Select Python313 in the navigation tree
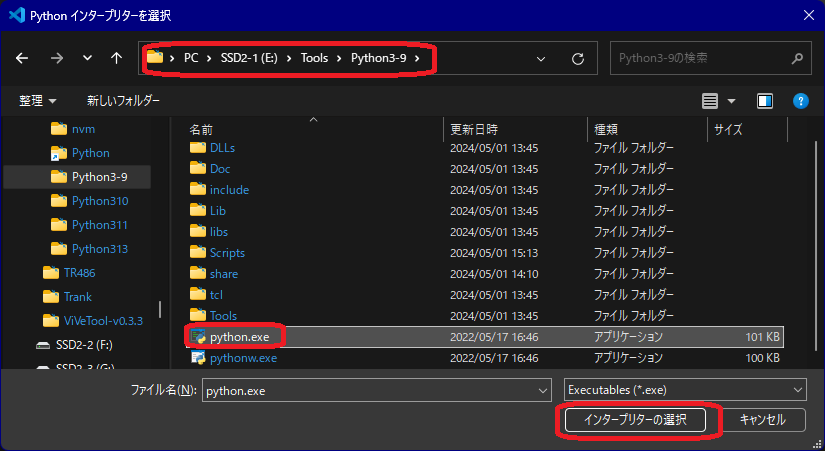Image resolution: width=825 pixels, height=451 pixels. pos(89,249)
